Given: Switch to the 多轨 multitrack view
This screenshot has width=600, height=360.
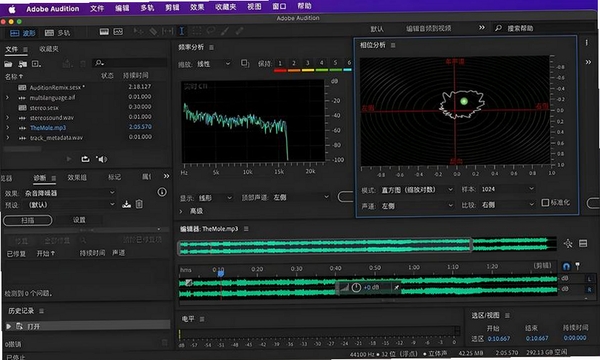Looking at the screenshot, I should tap(57, 33).
